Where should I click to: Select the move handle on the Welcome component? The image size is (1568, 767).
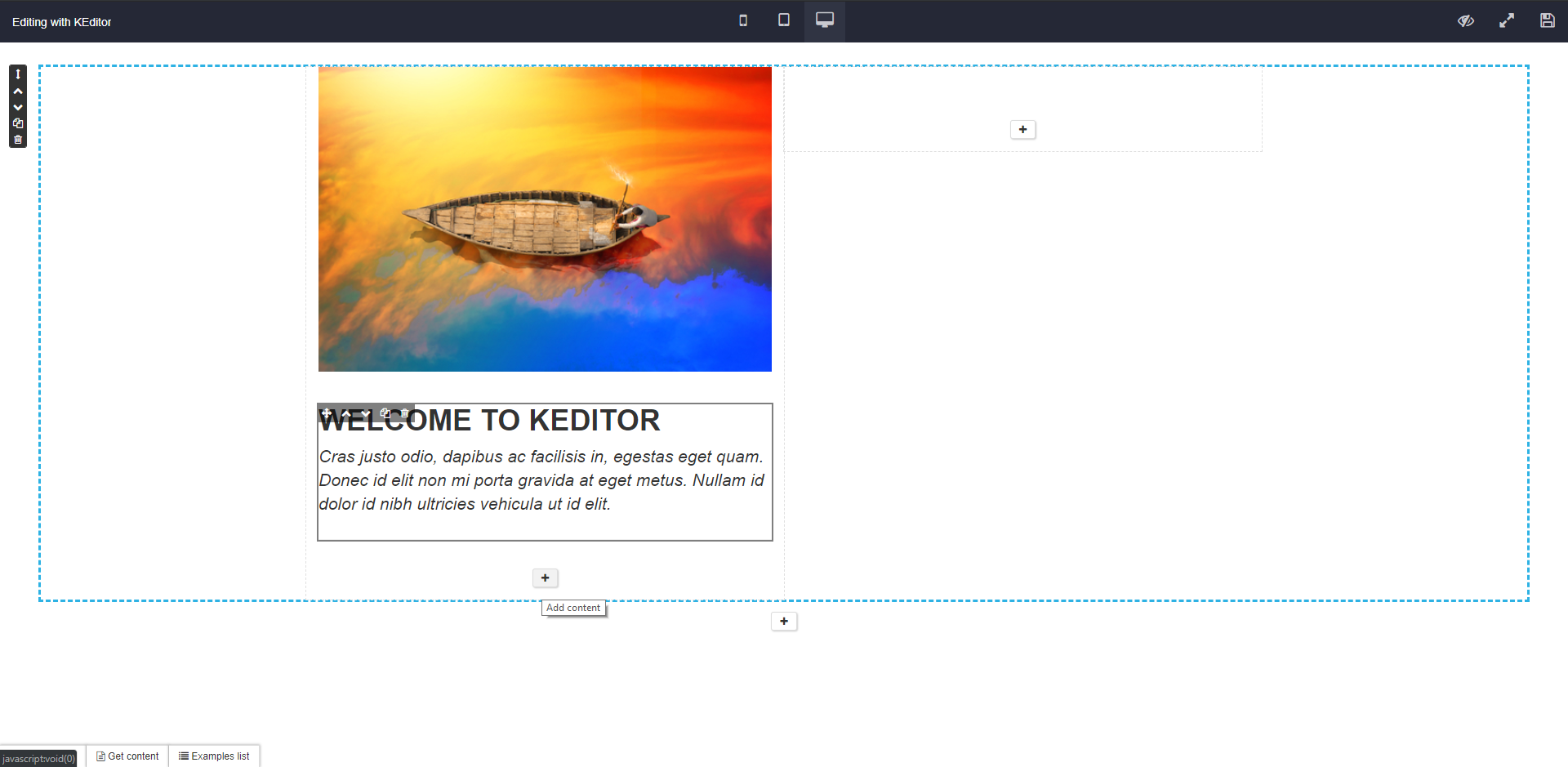click(327, 413)
